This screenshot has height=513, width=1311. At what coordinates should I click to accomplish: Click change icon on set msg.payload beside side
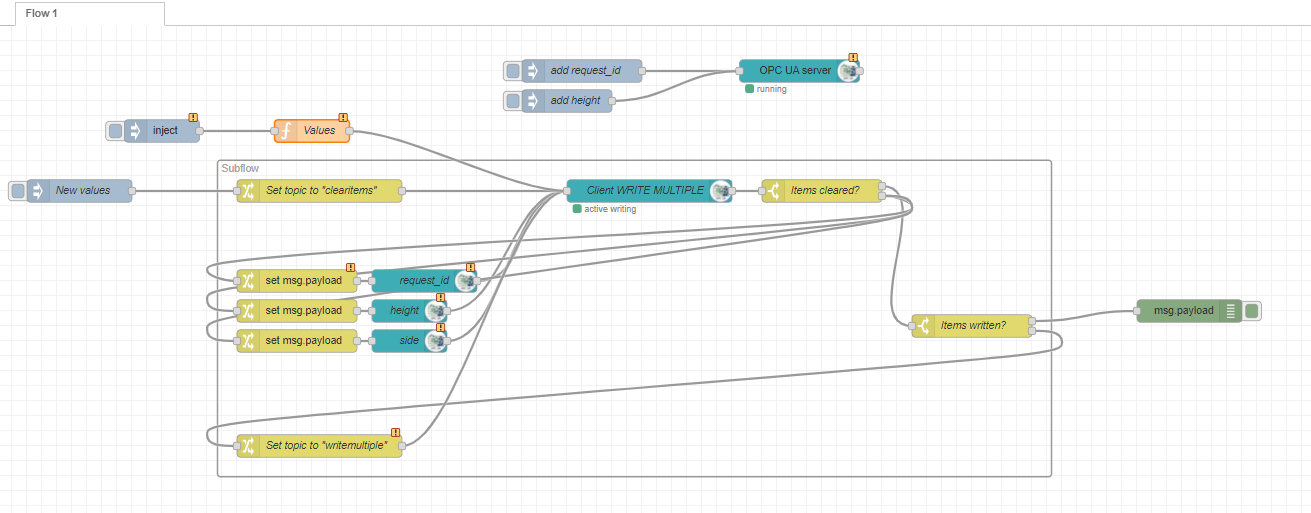[x=248, y=341]
